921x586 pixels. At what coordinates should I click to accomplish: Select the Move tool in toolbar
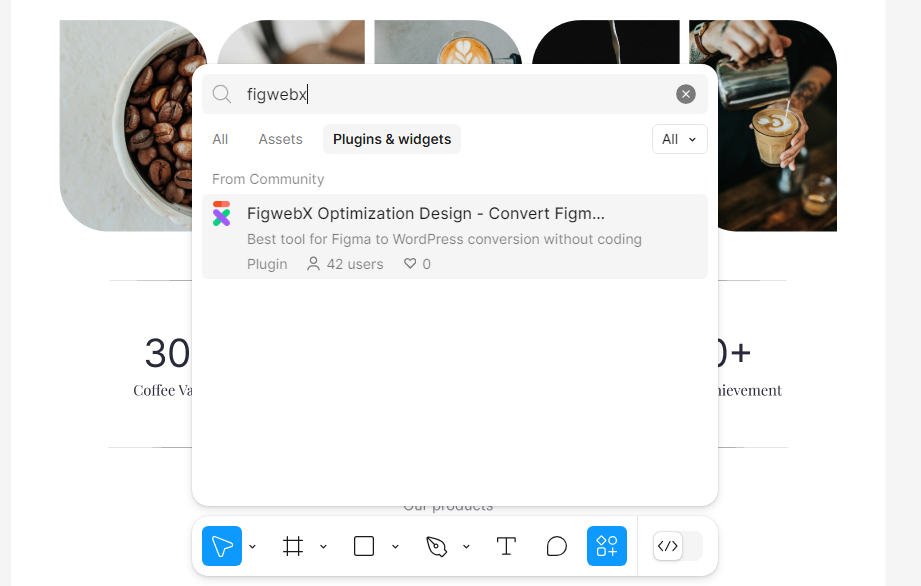pyautogui.click(x=221, y=546)
